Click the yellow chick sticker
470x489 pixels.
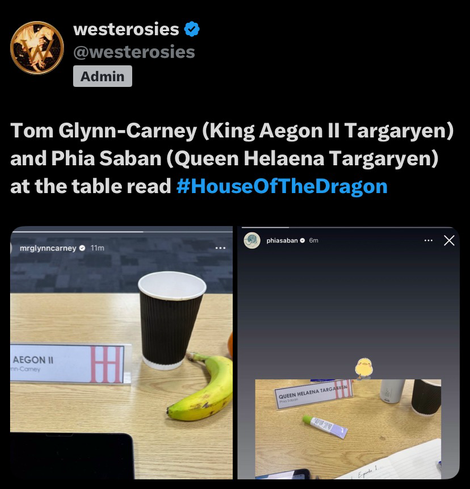364,368
